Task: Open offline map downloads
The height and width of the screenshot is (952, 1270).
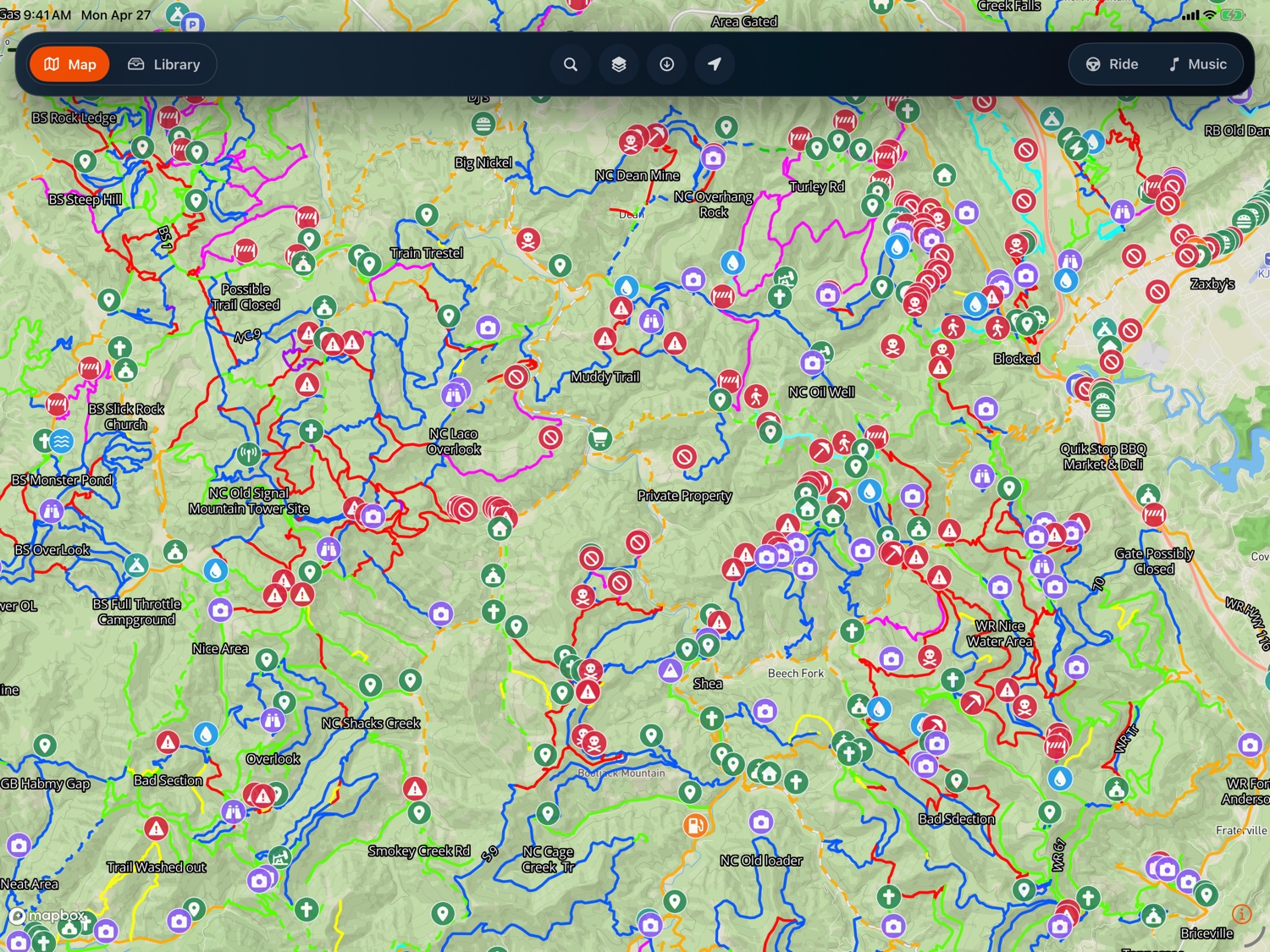Action: [x=667, y=64]
